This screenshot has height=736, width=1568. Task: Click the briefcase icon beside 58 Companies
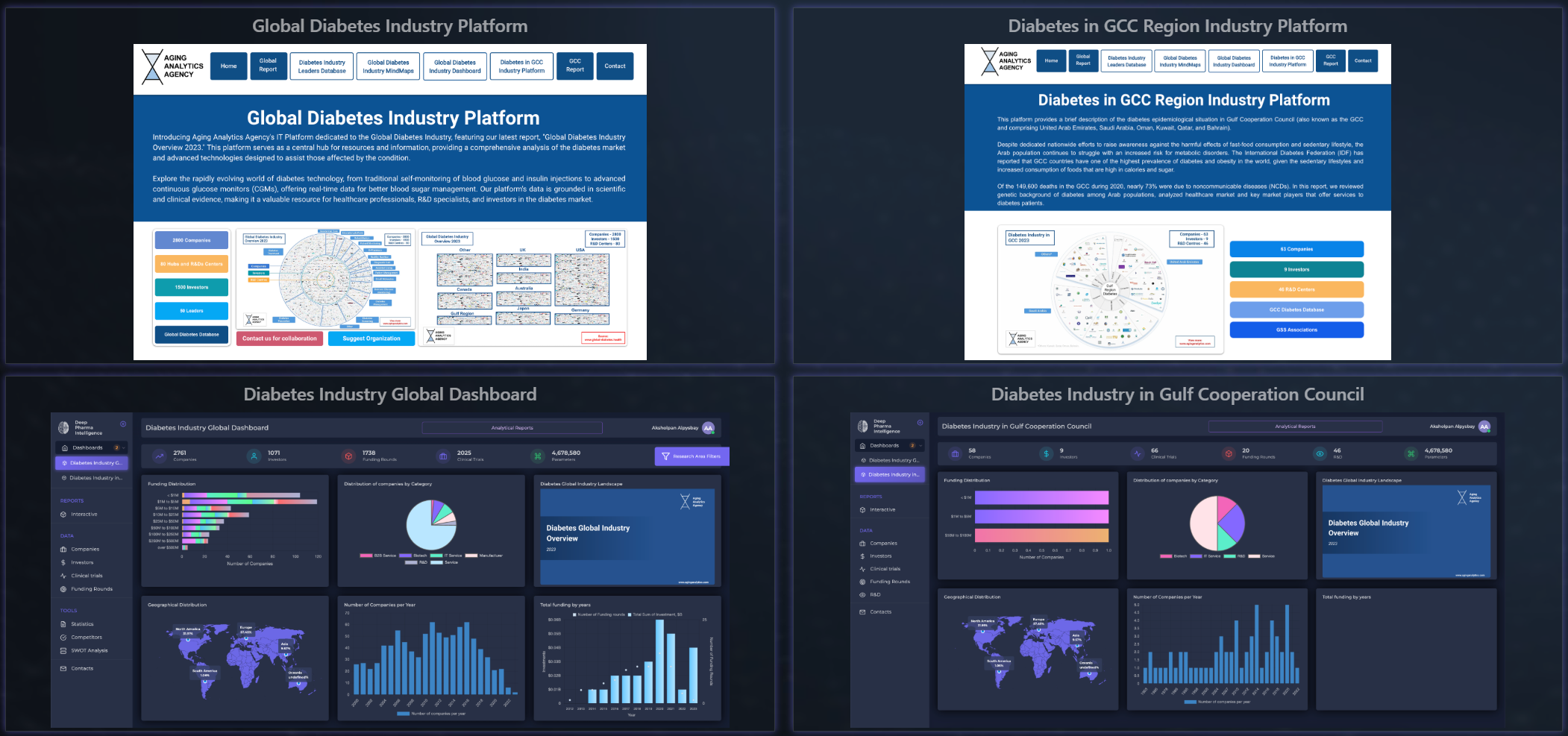point(955,453)
